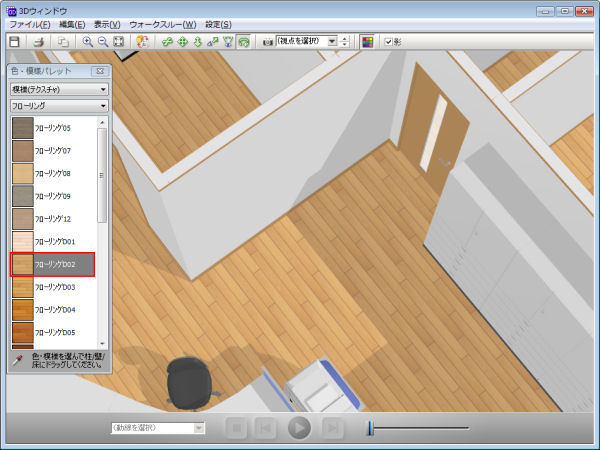Click the print icon in the toolbar
Image resolution: width=600 pixels, height=450 pixels.
[38, 42]
